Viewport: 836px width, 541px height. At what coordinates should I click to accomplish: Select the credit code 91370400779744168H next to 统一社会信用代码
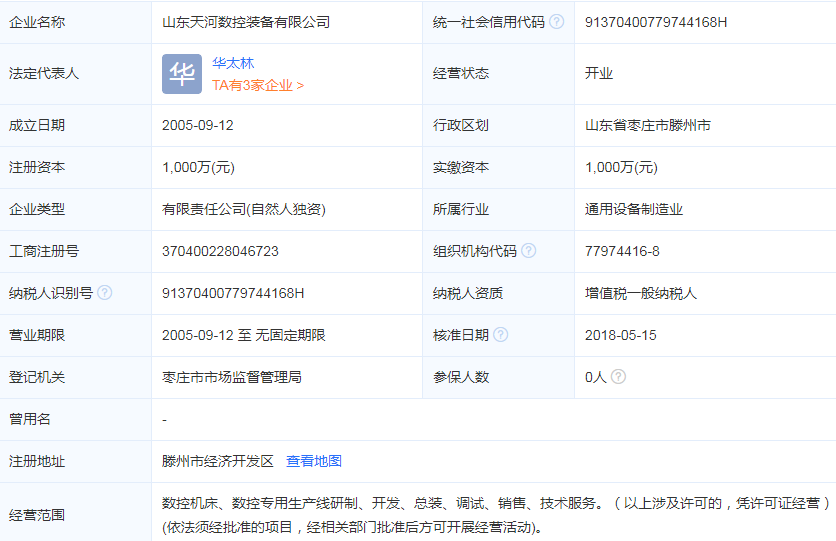[x=656, y=22]
